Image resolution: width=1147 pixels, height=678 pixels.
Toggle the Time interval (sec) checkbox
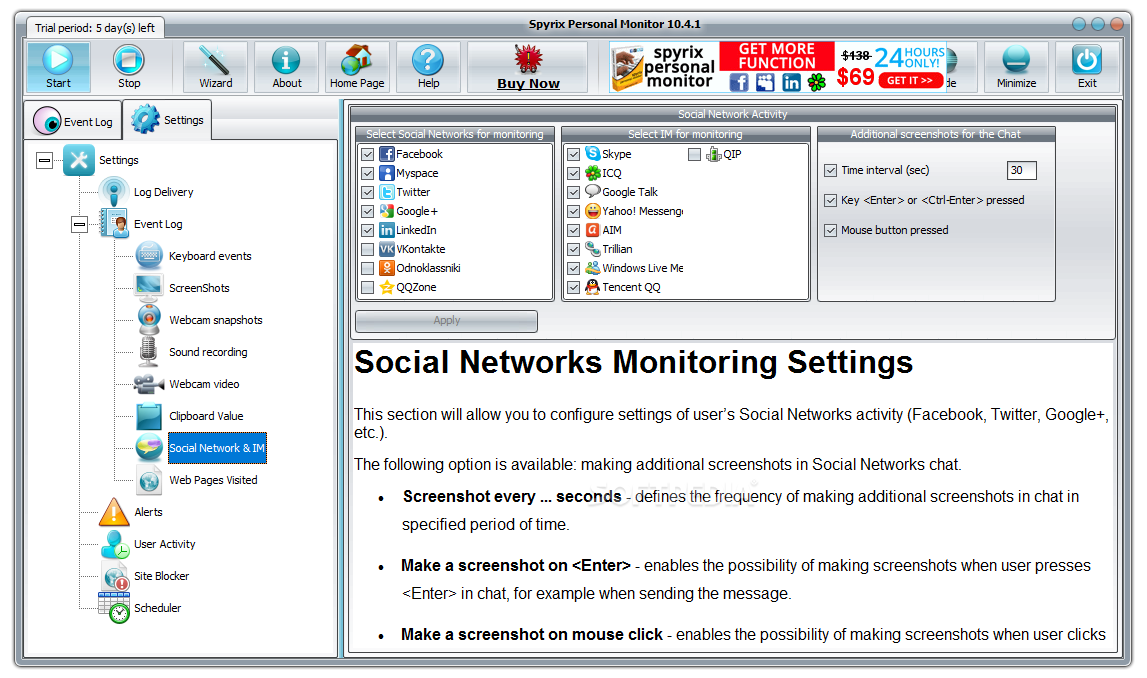[x=830, y=170]
